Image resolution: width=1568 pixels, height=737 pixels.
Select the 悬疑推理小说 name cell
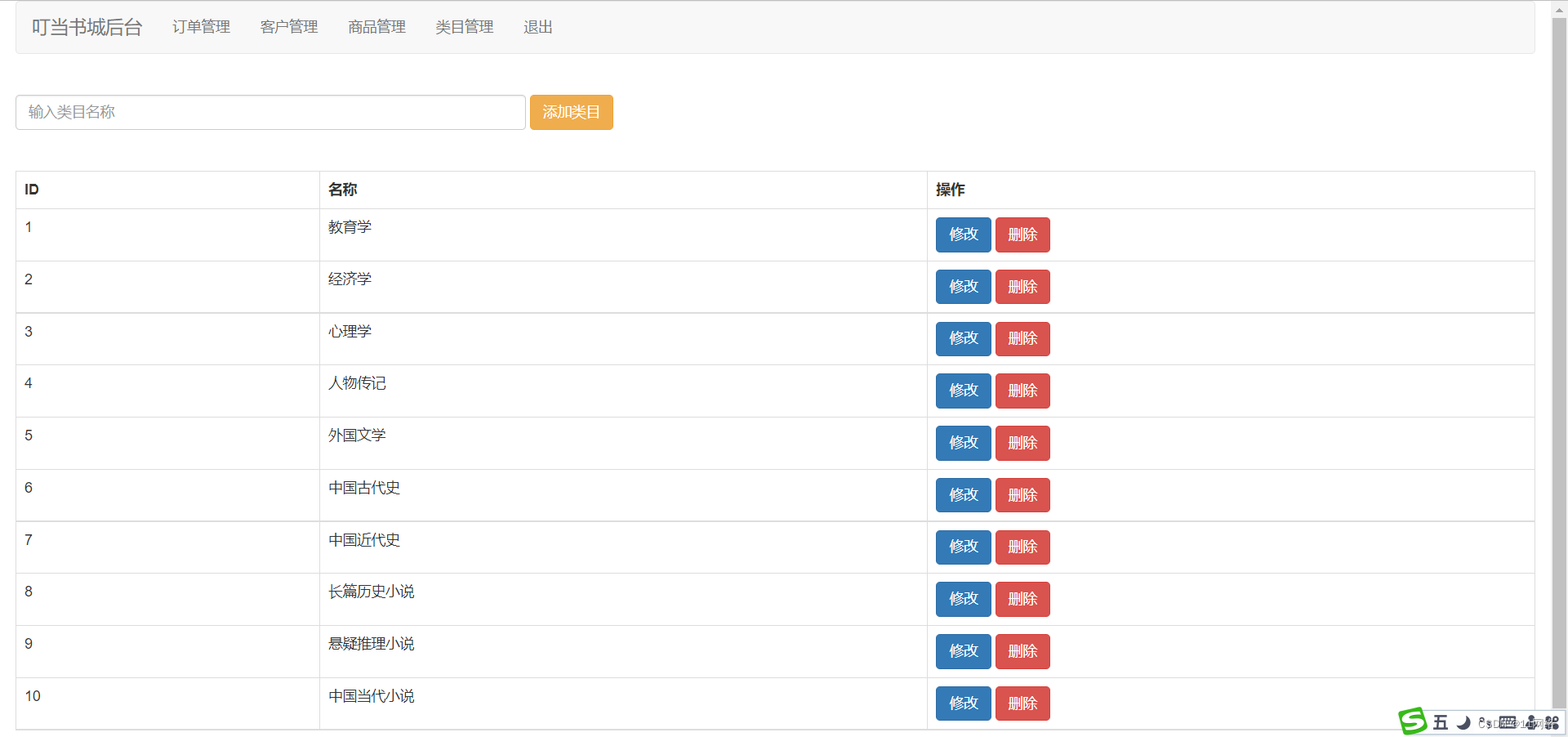[623, 652]
